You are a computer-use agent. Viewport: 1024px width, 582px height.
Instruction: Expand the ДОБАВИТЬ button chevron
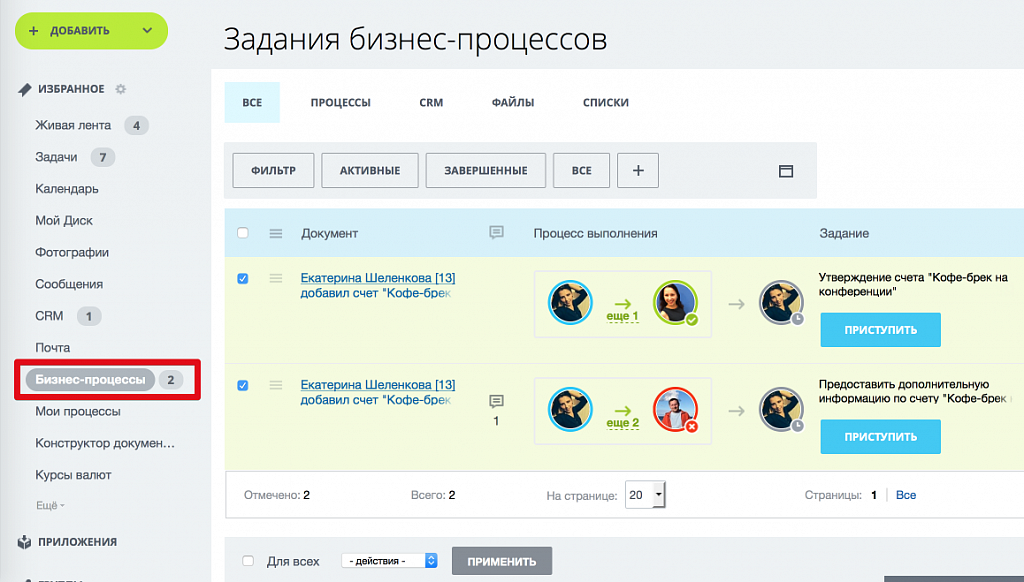[x=148, y=31]
